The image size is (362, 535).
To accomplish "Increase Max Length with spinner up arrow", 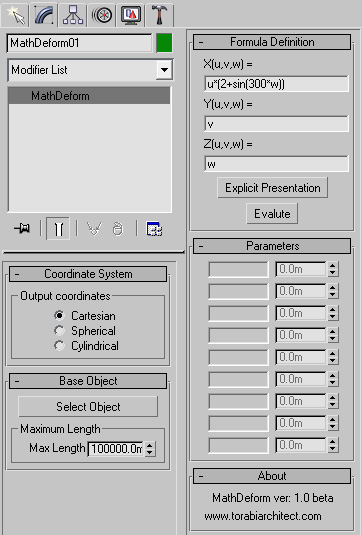I will [x=149, y=445].
